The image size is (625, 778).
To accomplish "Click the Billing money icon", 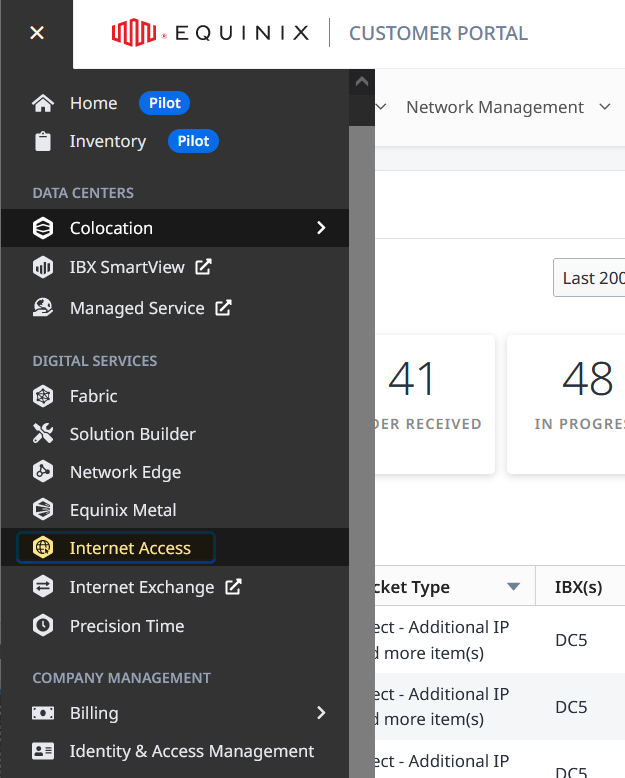I will (43, 713).
